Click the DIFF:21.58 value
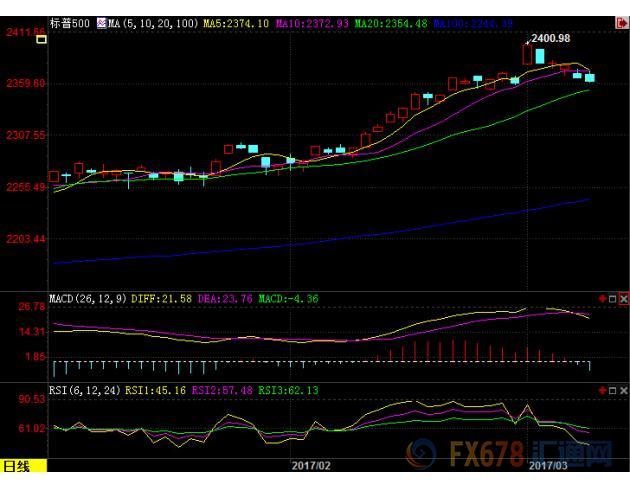Image resolution: width=630 pixels, height=490 pixels. coord(162,299)
